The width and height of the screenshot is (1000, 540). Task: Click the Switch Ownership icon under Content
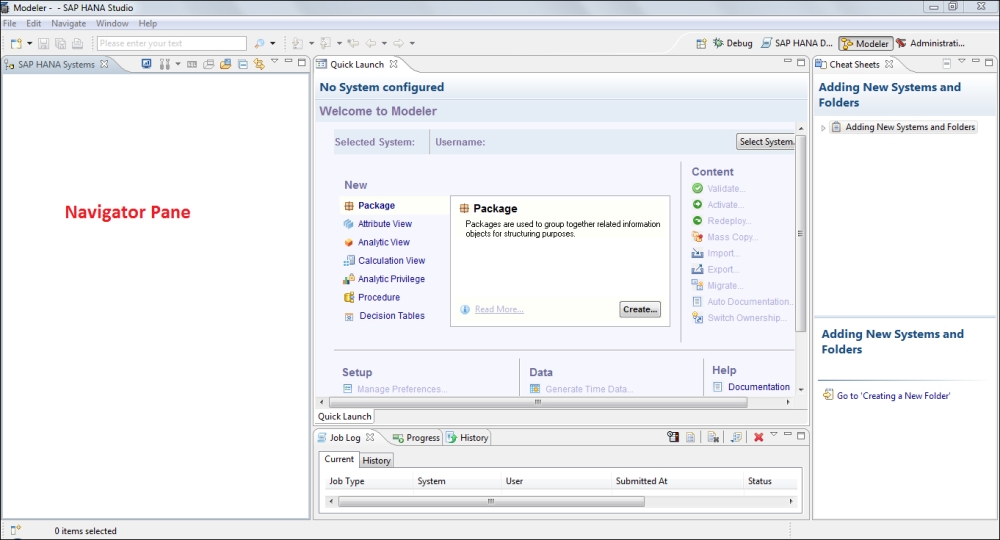[x=697, y=317]
